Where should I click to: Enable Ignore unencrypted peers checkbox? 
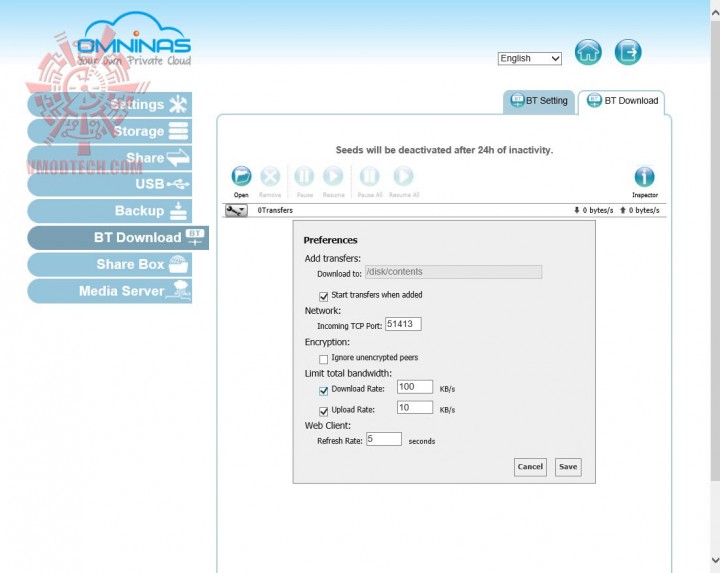323,359
